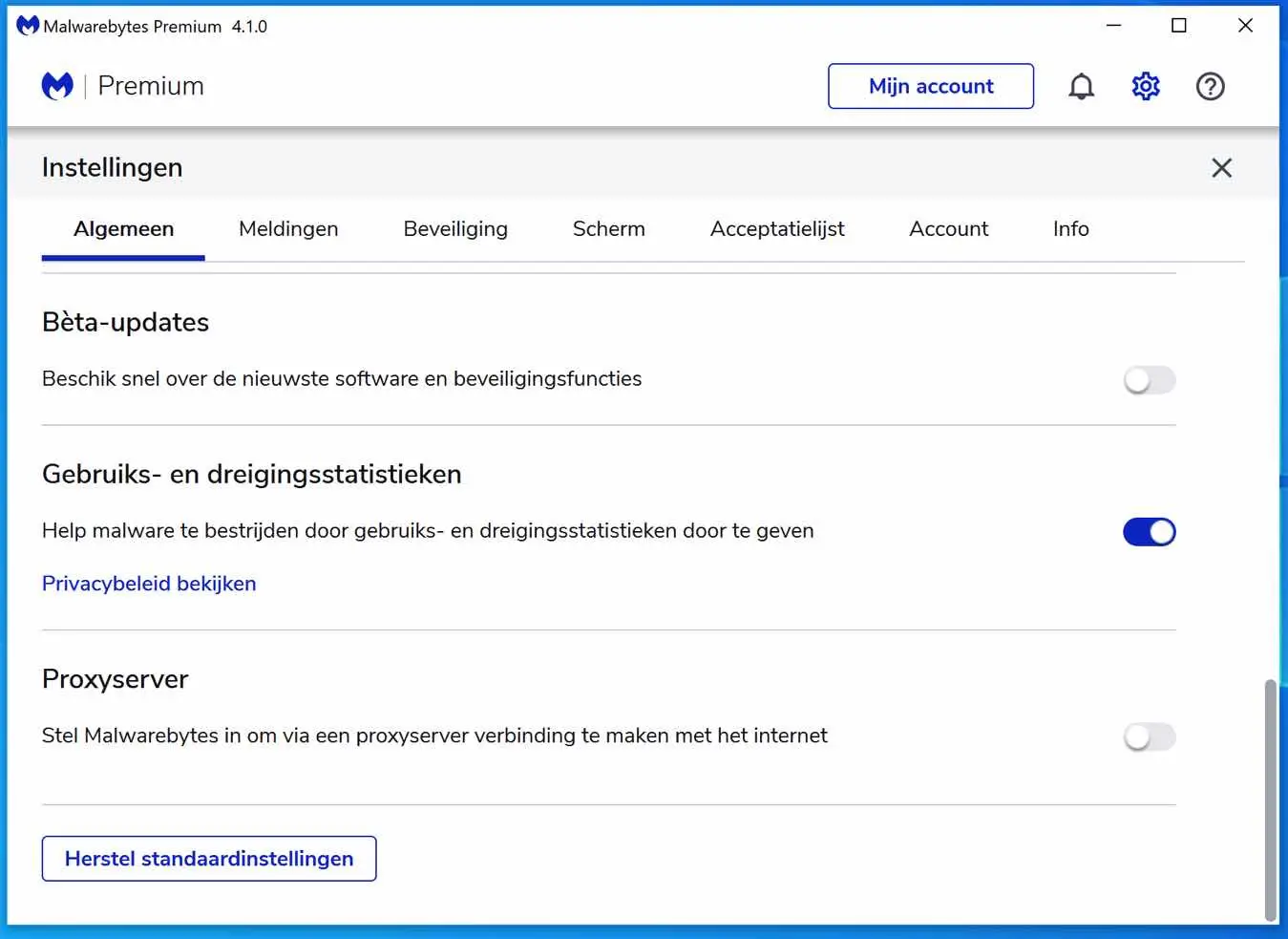This screenshot has height=939, width=1288.
Task: Click 'Help malware te bestrijden' description text
Action: (428, 531)
